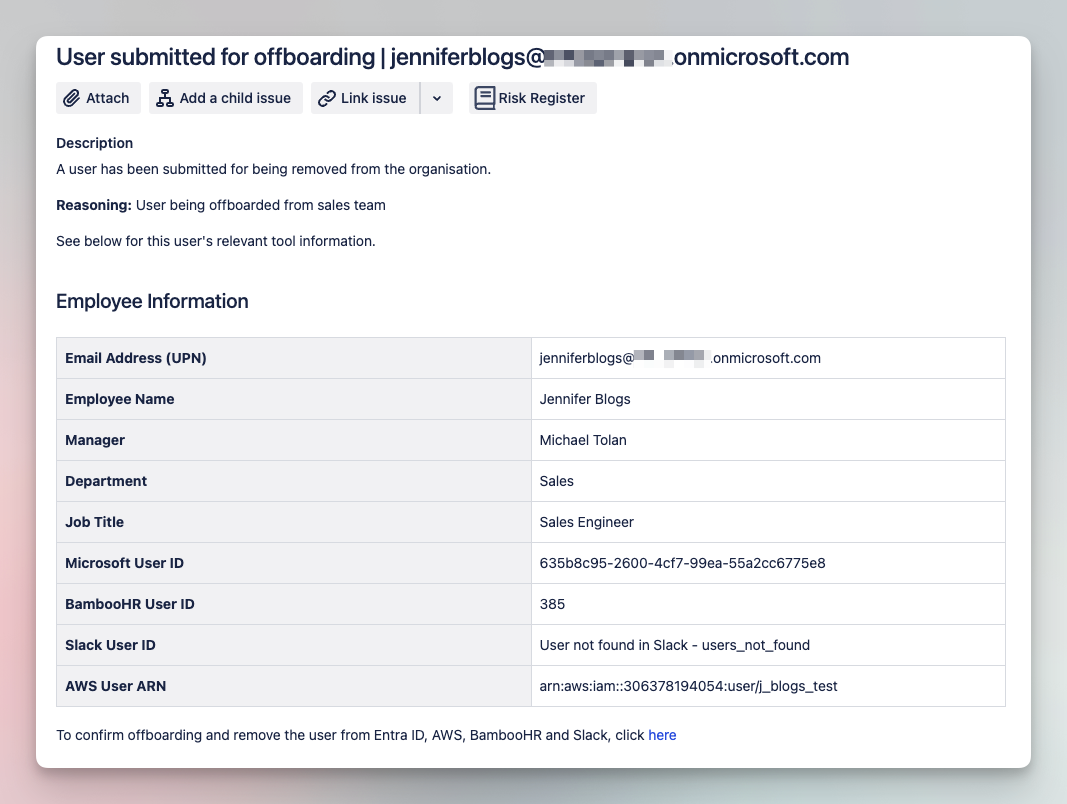Click the Slack user not found cell
1067x804 pixels.
pos(674,645)
